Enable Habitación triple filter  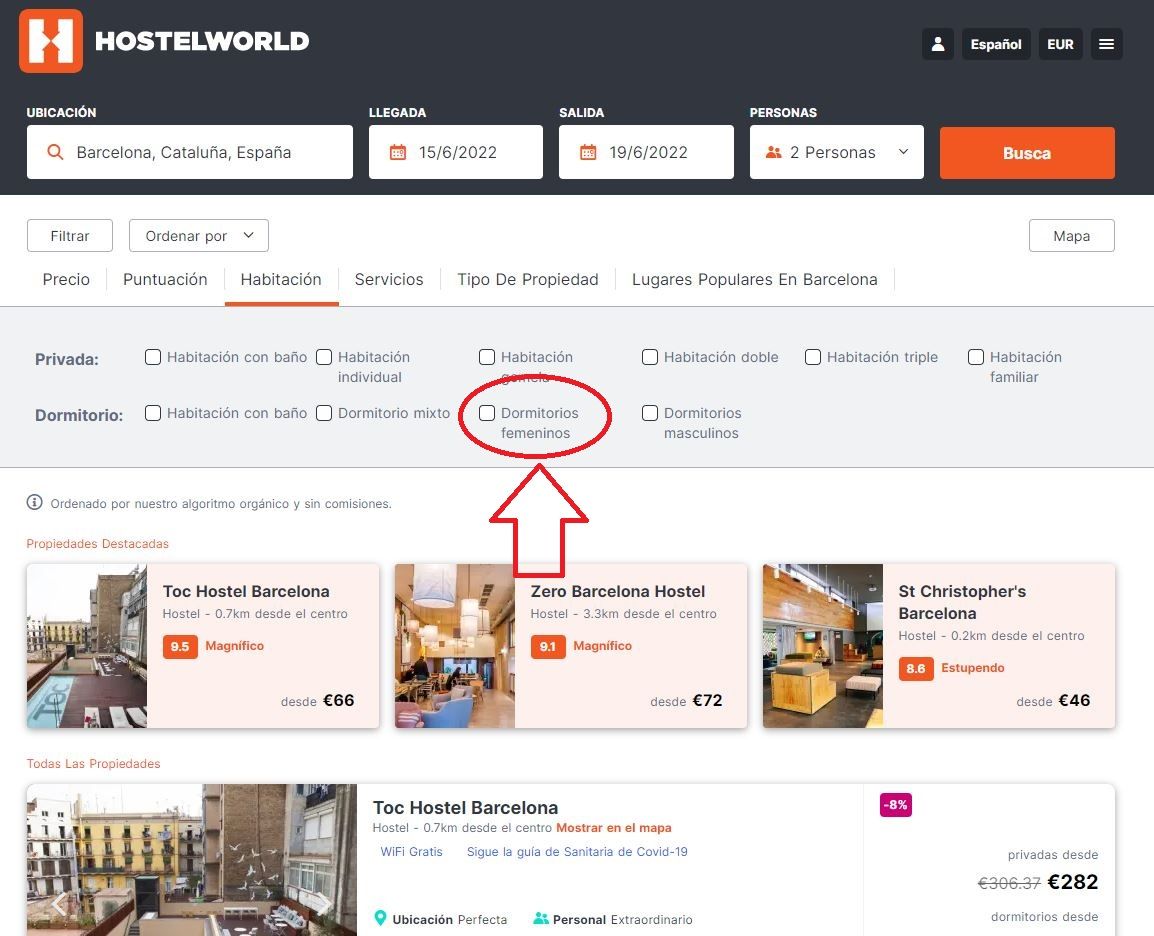click(813, 357)
